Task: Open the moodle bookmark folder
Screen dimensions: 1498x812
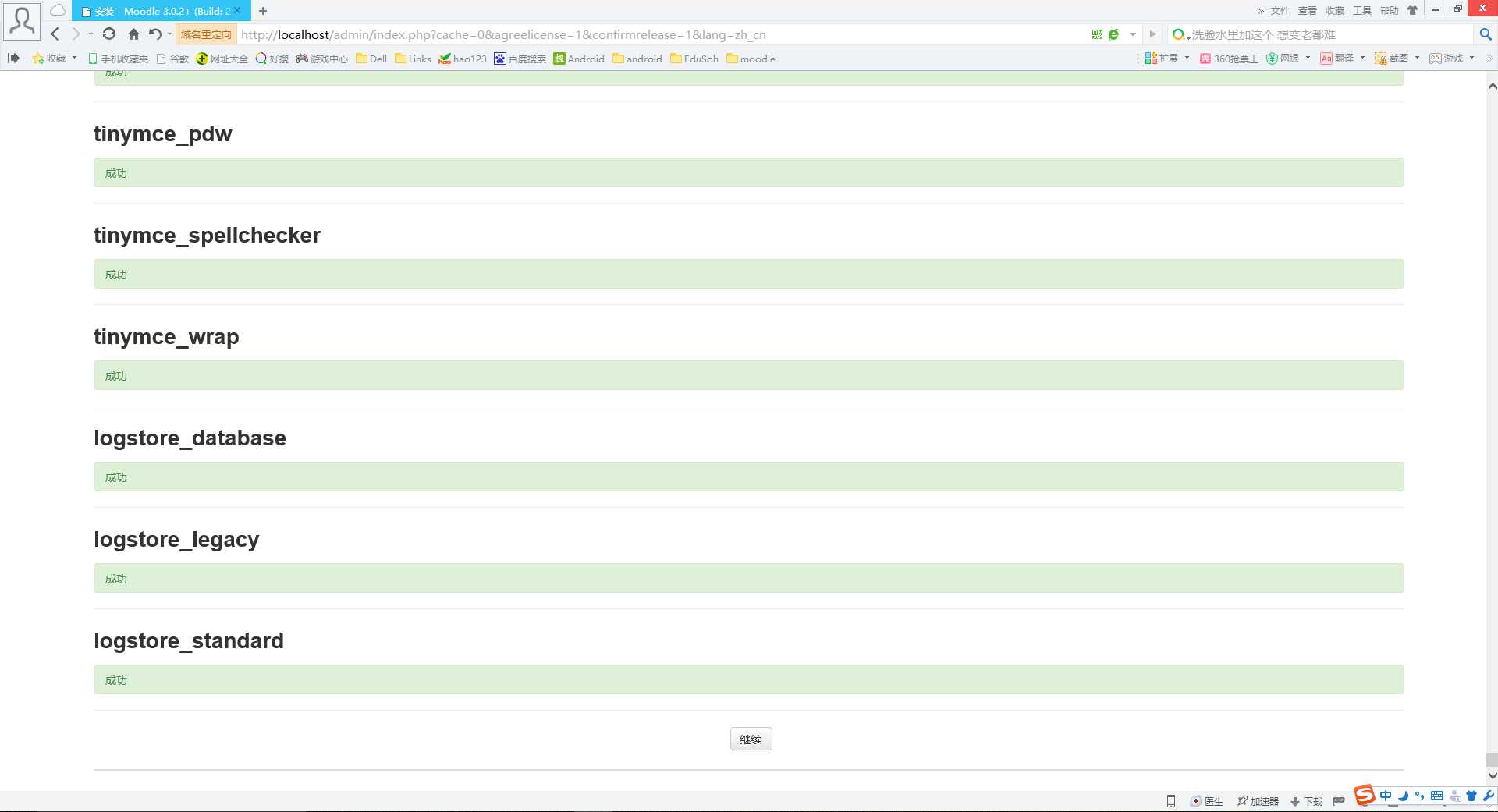Action: coord(751,59)
